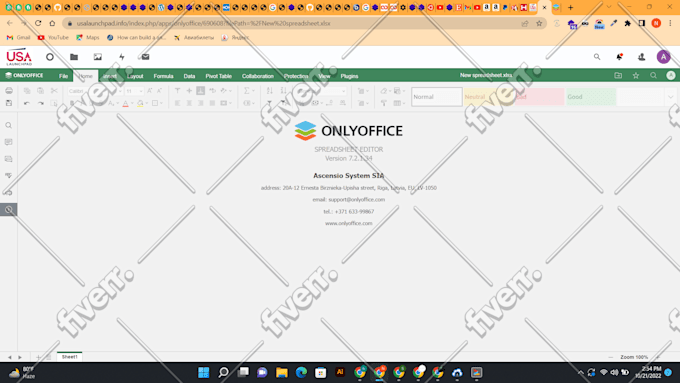Open the Files app folder icon
The image size is (680, 383).
[x=74, y=57]
